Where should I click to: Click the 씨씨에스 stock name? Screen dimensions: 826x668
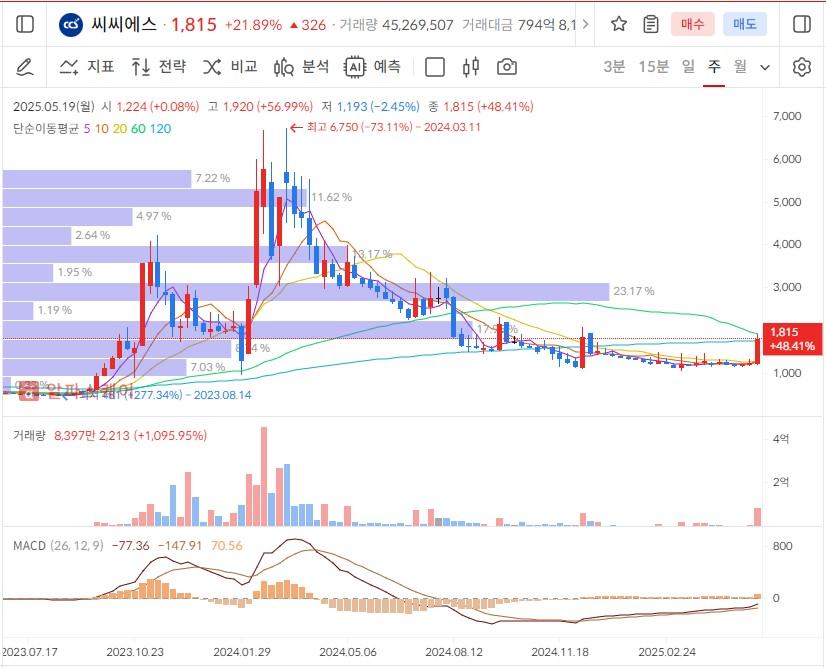point(124,24)
